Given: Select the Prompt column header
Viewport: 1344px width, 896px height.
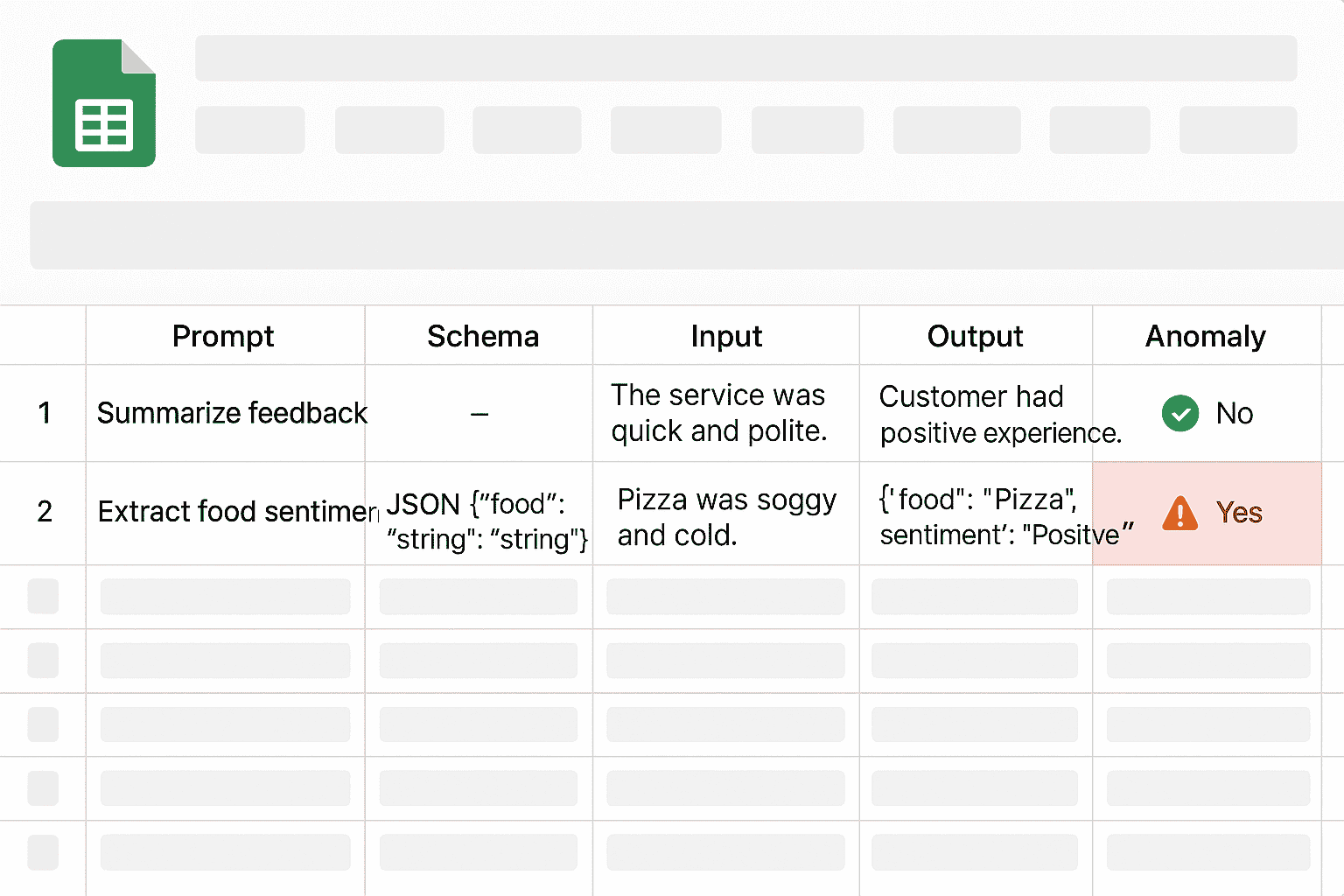Looking at the screenshot, I should (223, 336).
